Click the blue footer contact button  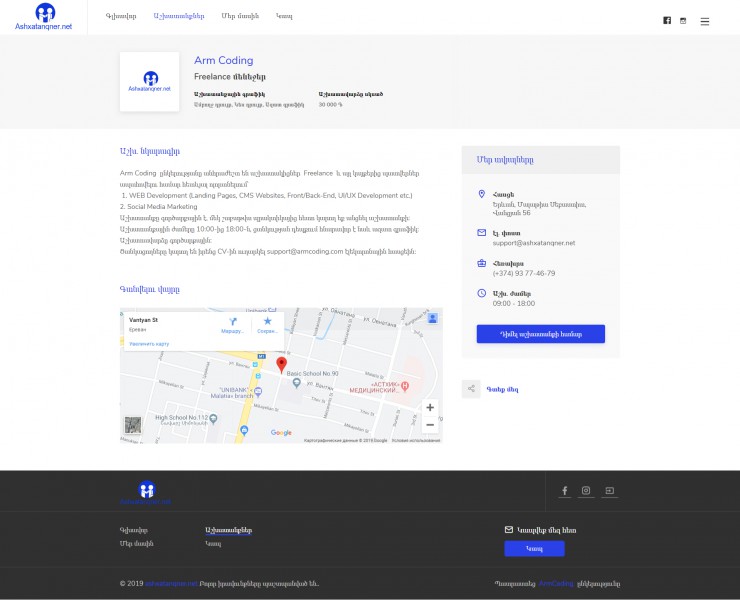tap(534, 549)
